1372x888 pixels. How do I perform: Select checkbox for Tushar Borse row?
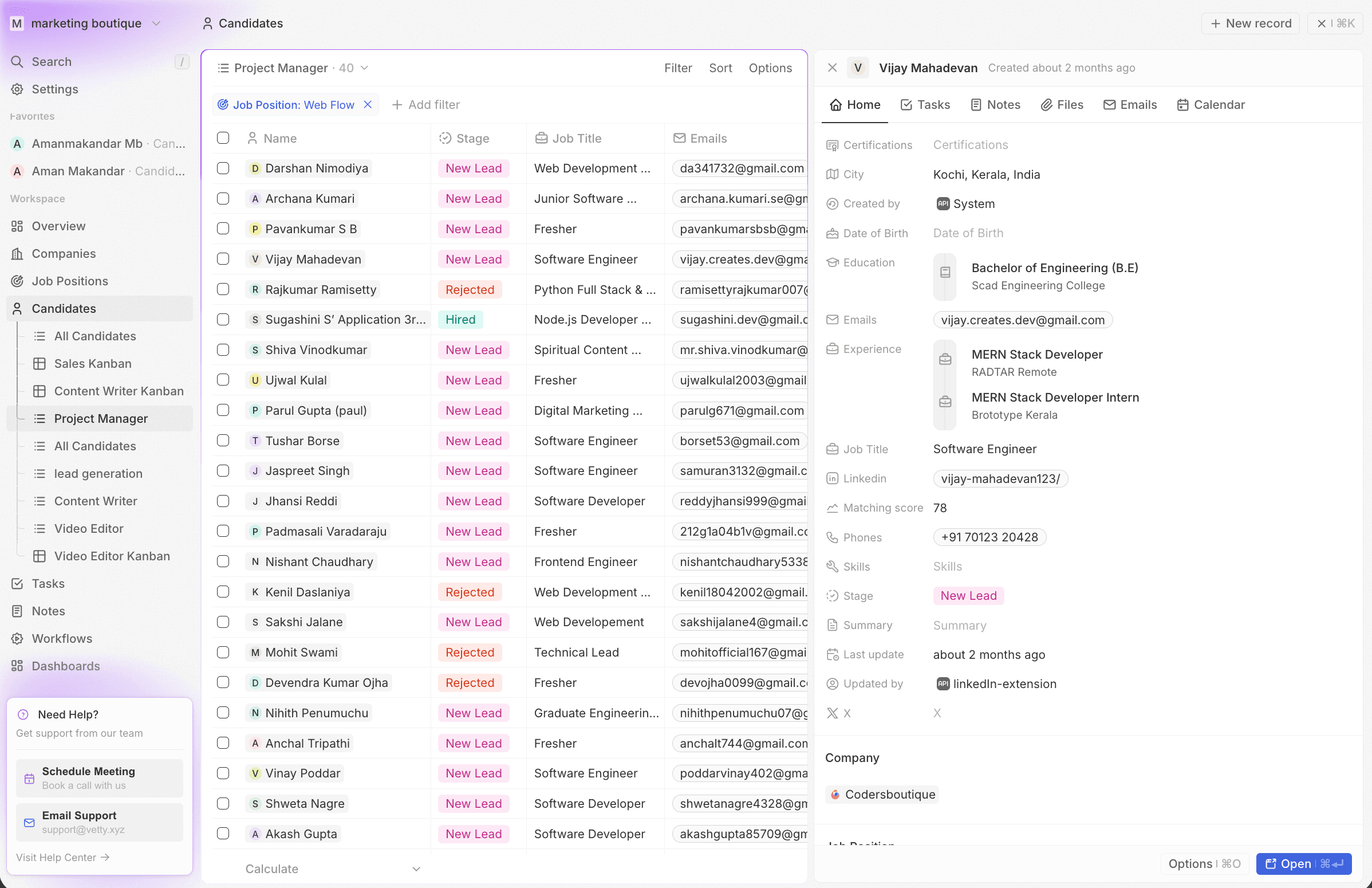tap(223, 441)
